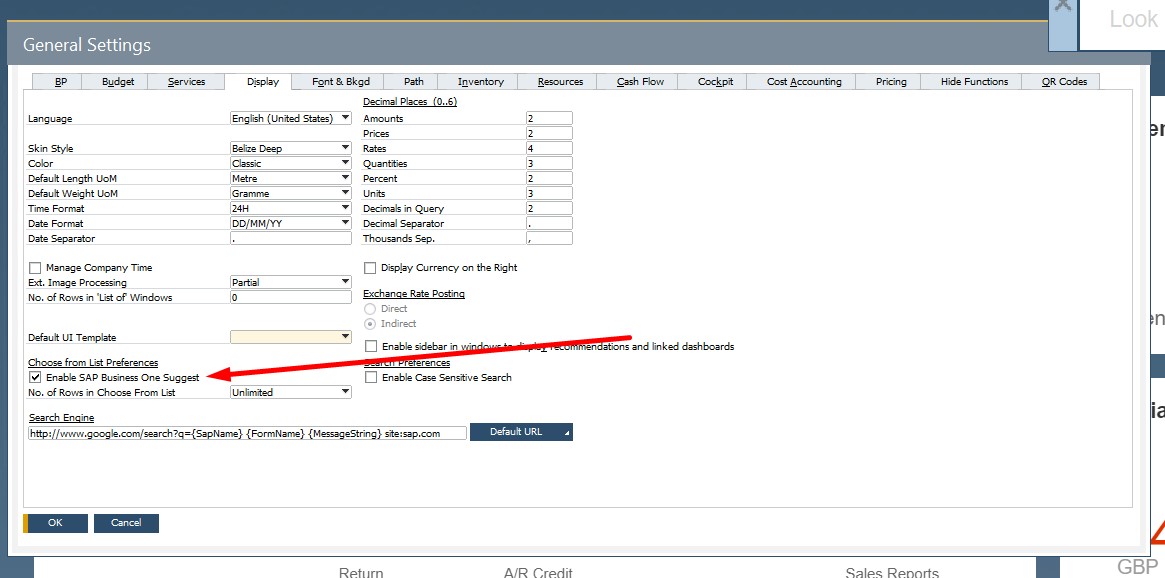Click the Search Engine URL field
Image resolution: width=1165 pixels, height=578 pixels.
(247, 431)
